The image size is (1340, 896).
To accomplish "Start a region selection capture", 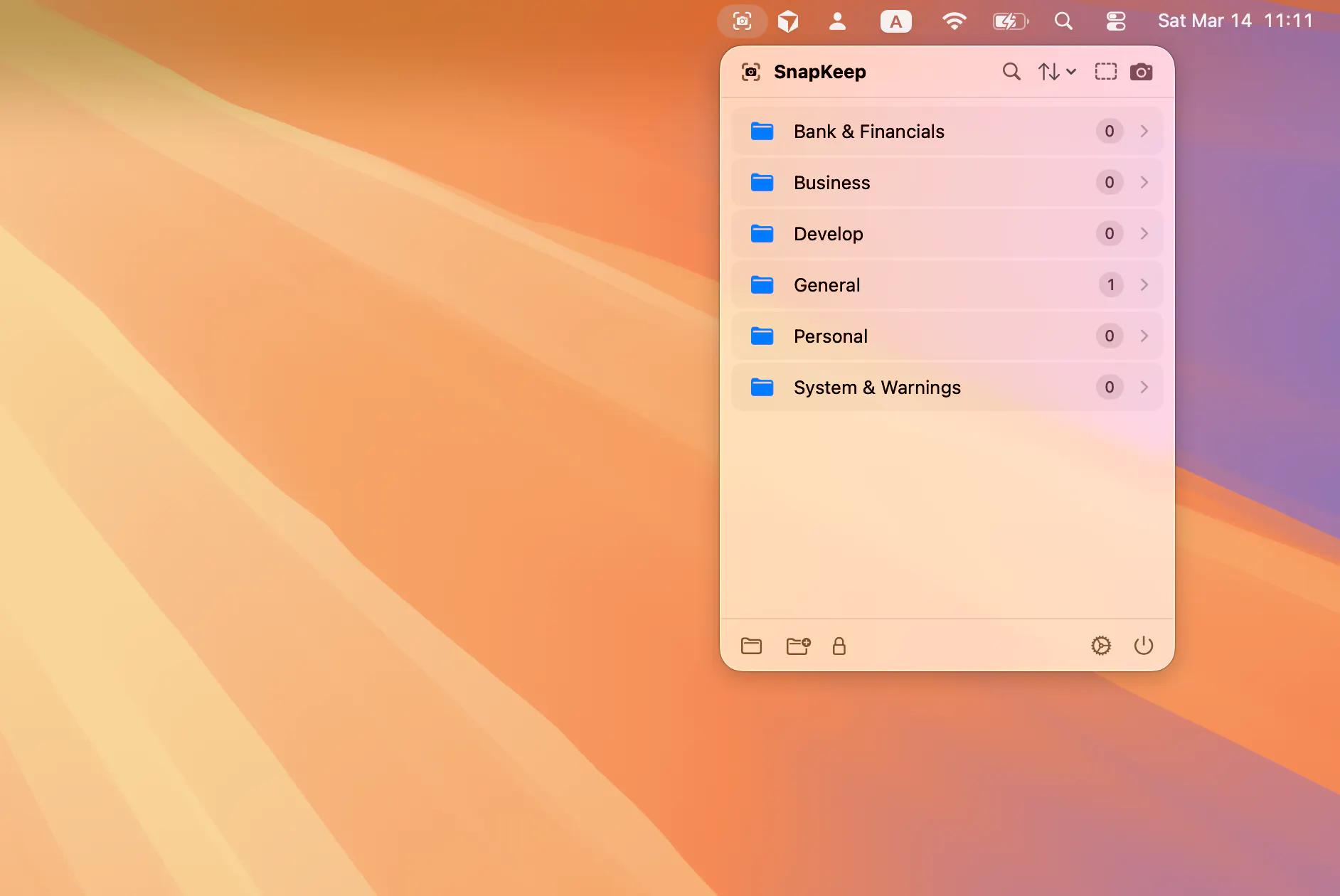I will (x=1105, y=72).
